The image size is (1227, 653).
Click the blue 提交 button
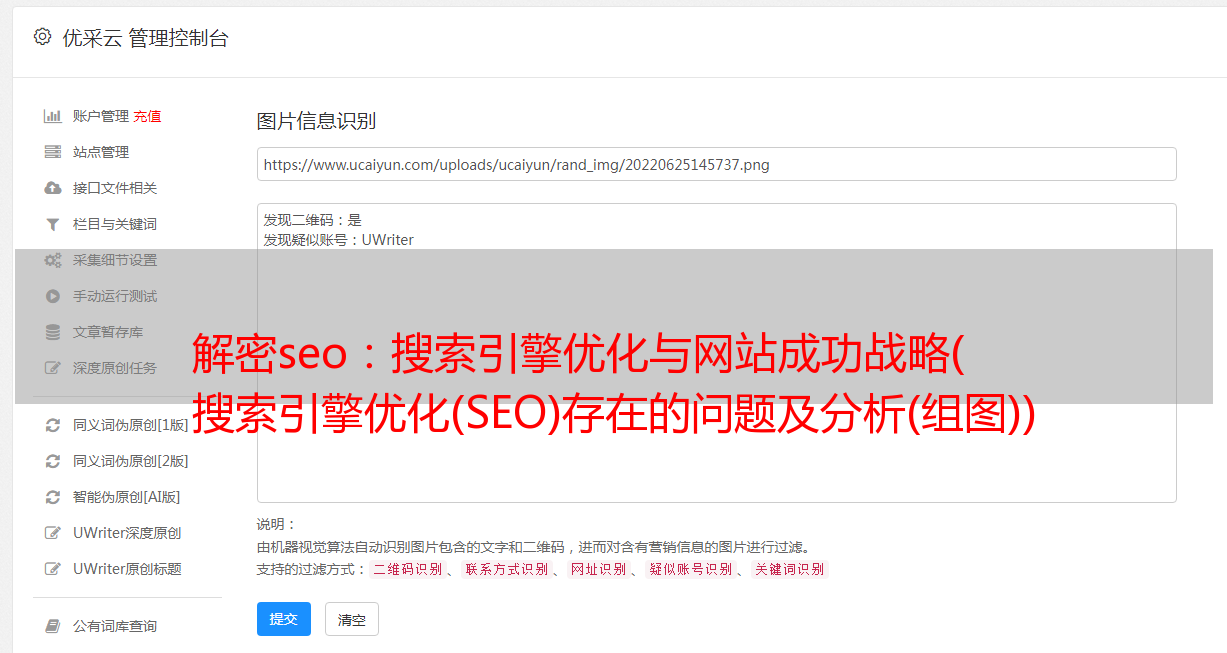[x=284, y=619]
